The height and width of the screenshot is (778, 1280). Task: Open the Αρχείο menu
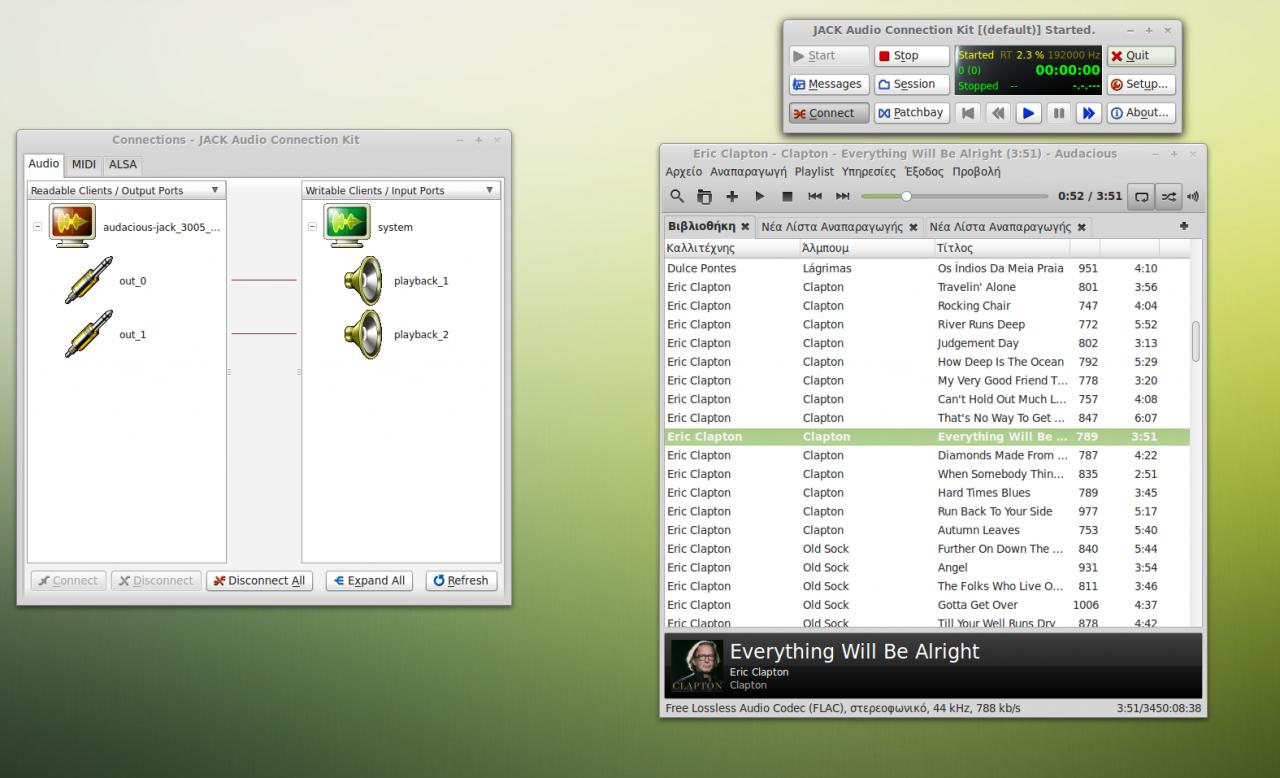[684, 172]
